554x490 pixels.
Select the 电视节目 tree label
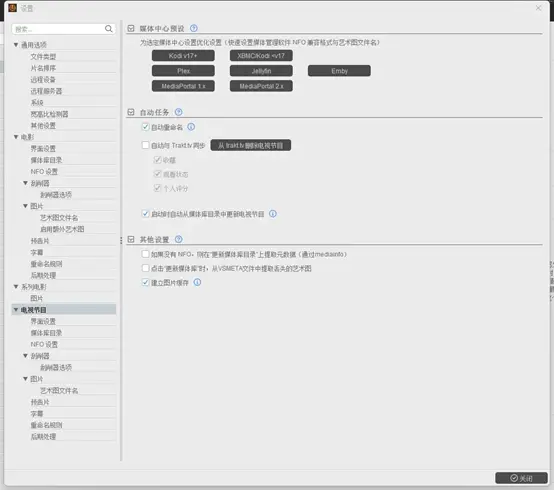tap(34, 310)
